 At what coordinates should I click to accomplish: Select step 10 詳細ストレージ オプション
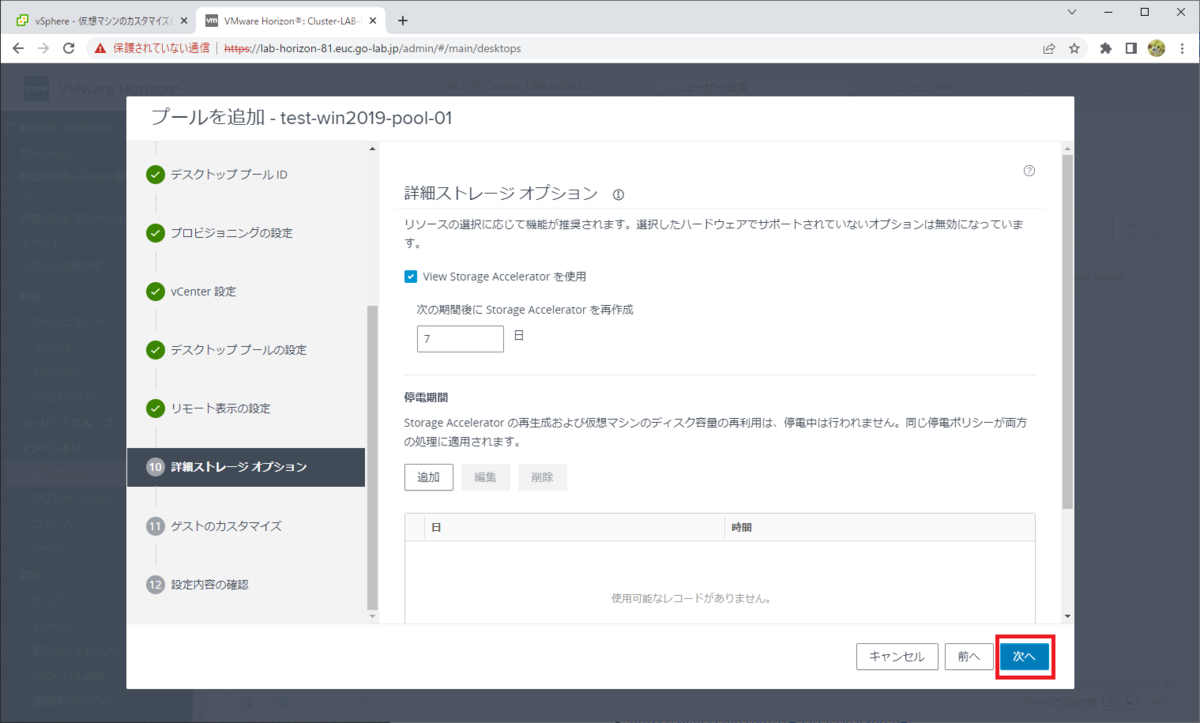click(x=246, y=467)
